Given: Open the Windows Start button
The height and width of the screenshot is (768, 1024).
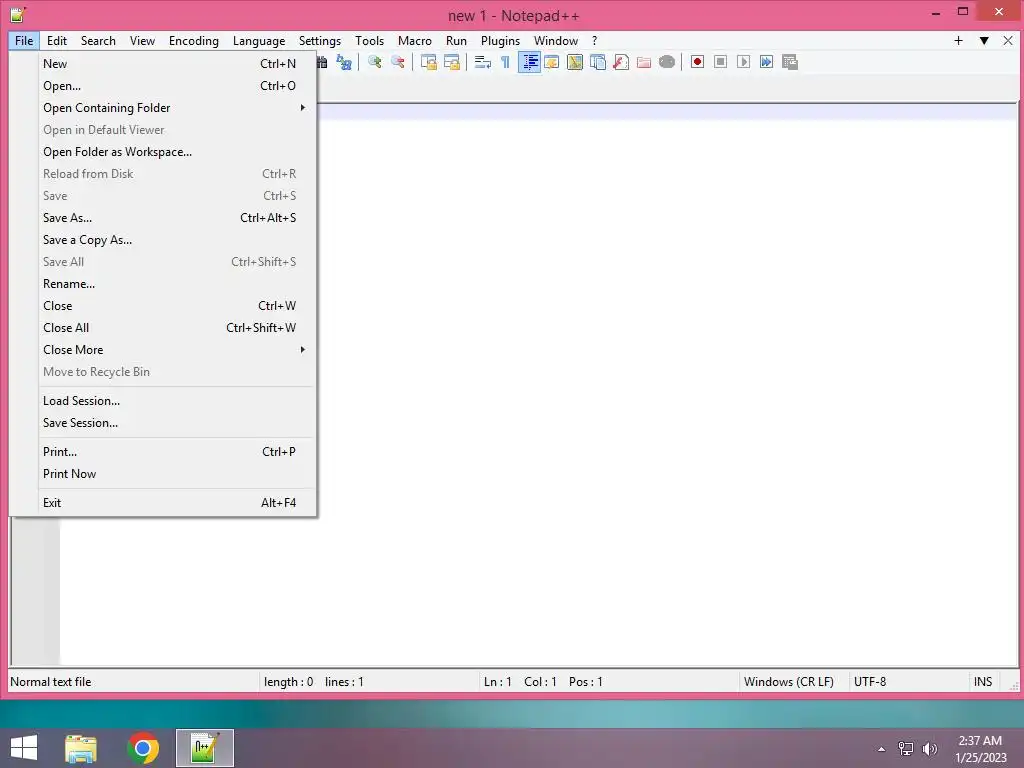Looking at the screenshot, I should point(24,748).
